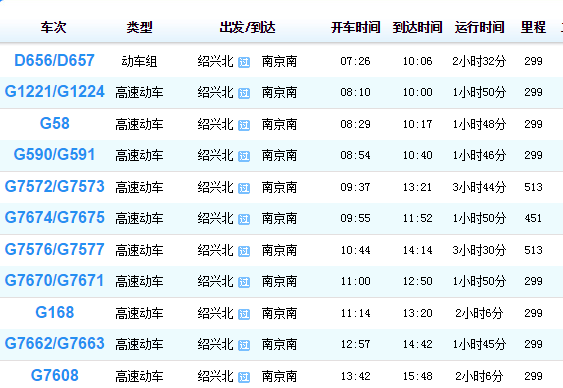Click the 过 icon in the G7608 row

pos(244,377)
